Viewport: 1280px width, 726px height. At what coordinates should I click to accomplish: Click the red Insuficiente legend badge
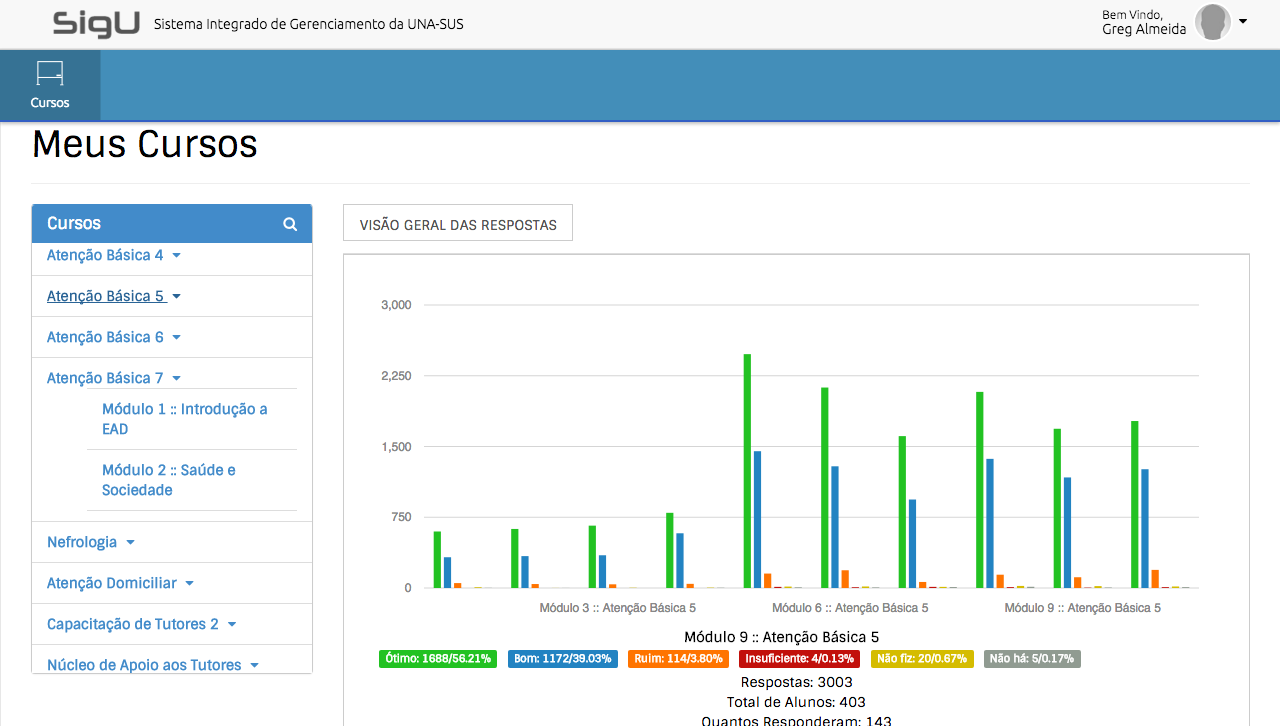click(x=799, y=659)
